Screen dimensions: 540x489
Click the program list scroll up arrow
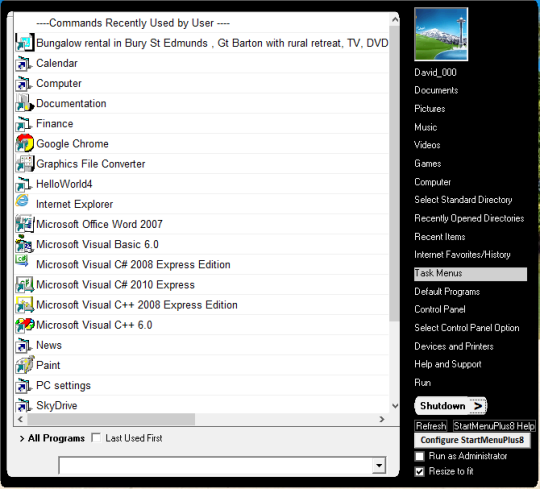[x=395, y=20]
